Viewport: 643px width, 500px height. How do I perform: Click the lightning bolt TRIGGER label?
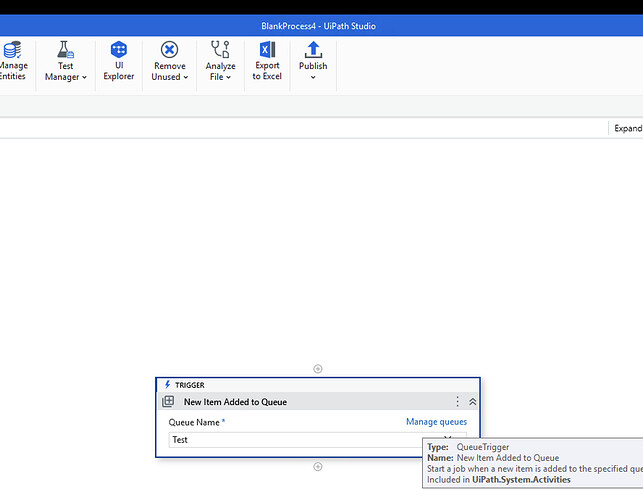[x=184, y=385]
